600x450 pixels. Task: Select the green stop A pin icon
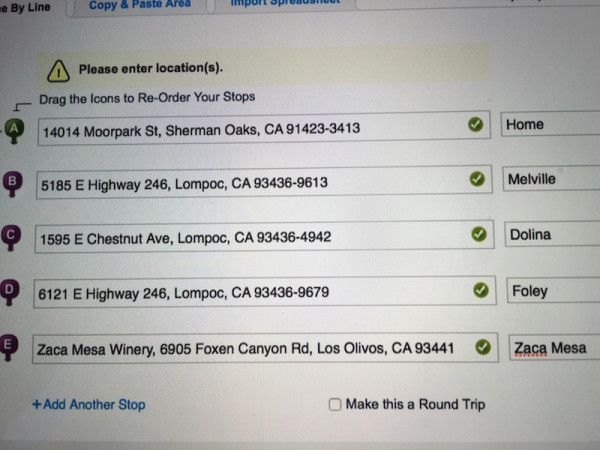click(14, 131)
